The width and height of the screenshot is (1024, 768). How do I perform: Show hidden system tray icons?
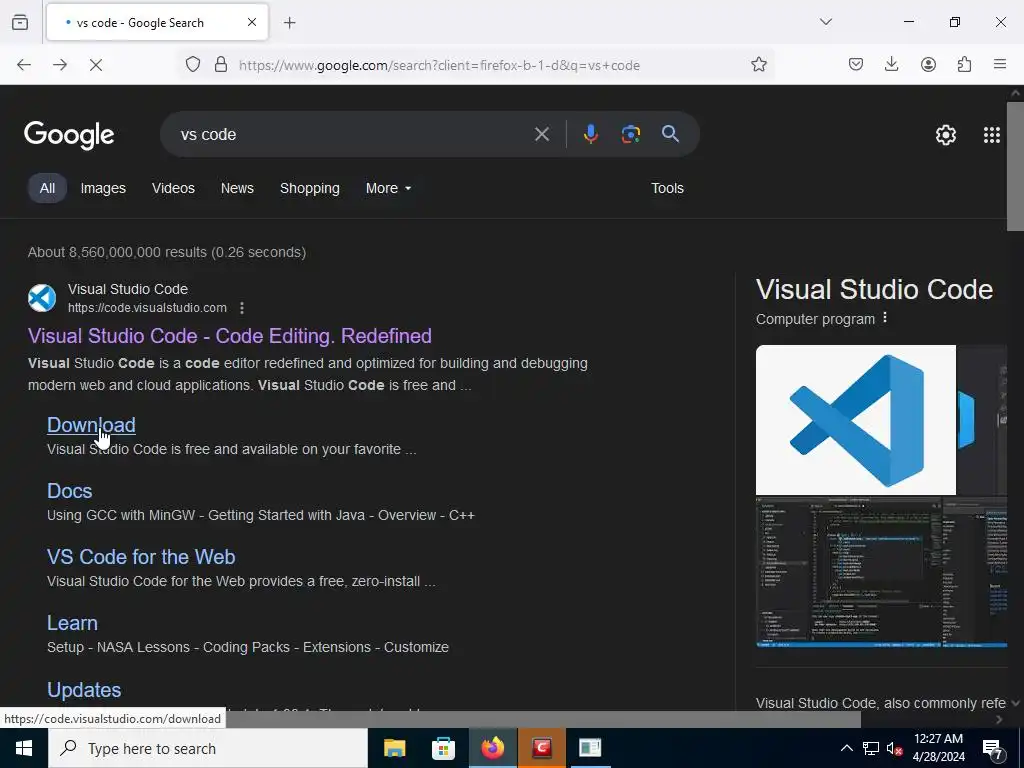846,748
